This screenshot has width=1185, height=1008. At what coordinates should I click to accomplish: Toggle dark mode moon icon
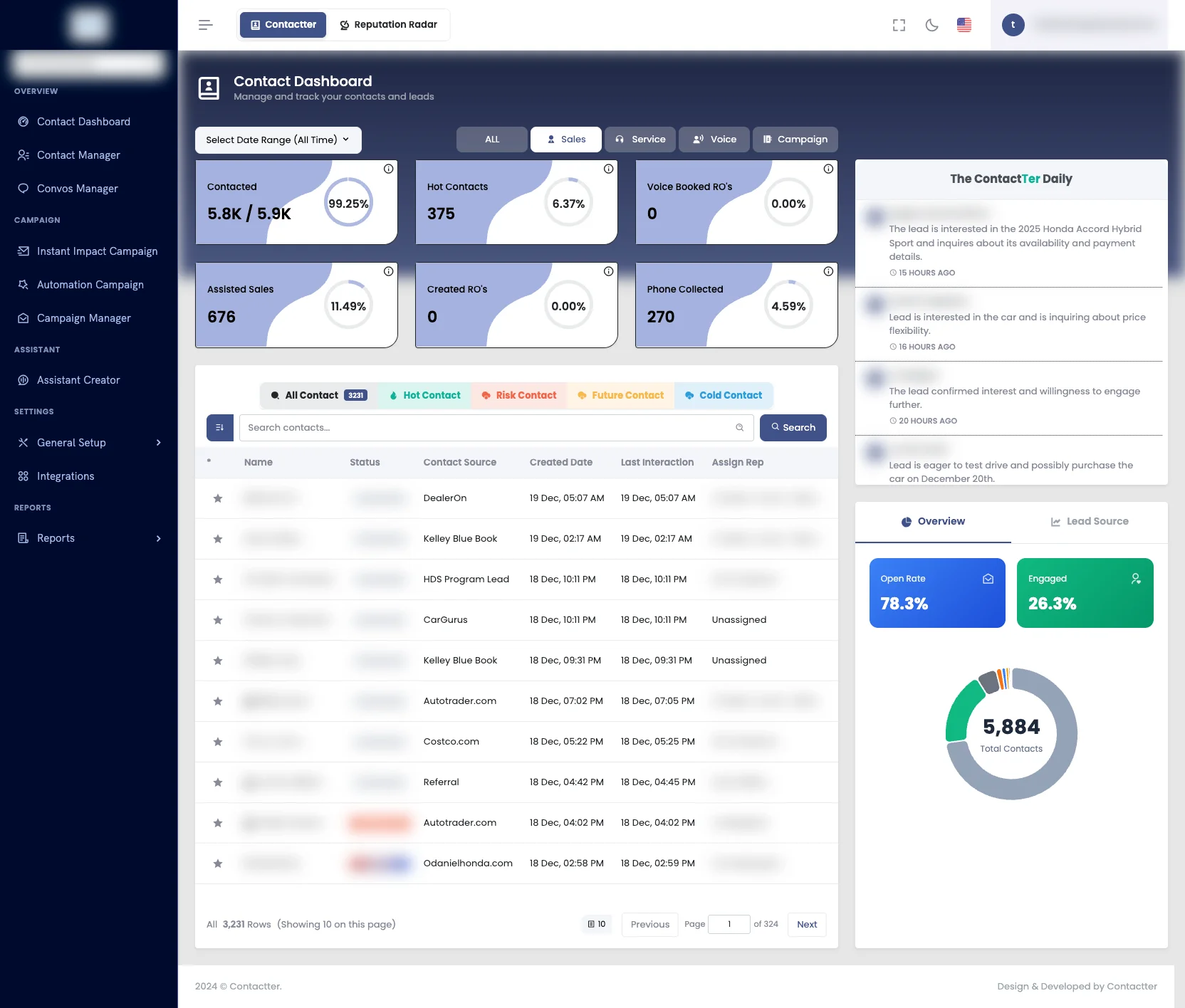(x=931, y=25)
